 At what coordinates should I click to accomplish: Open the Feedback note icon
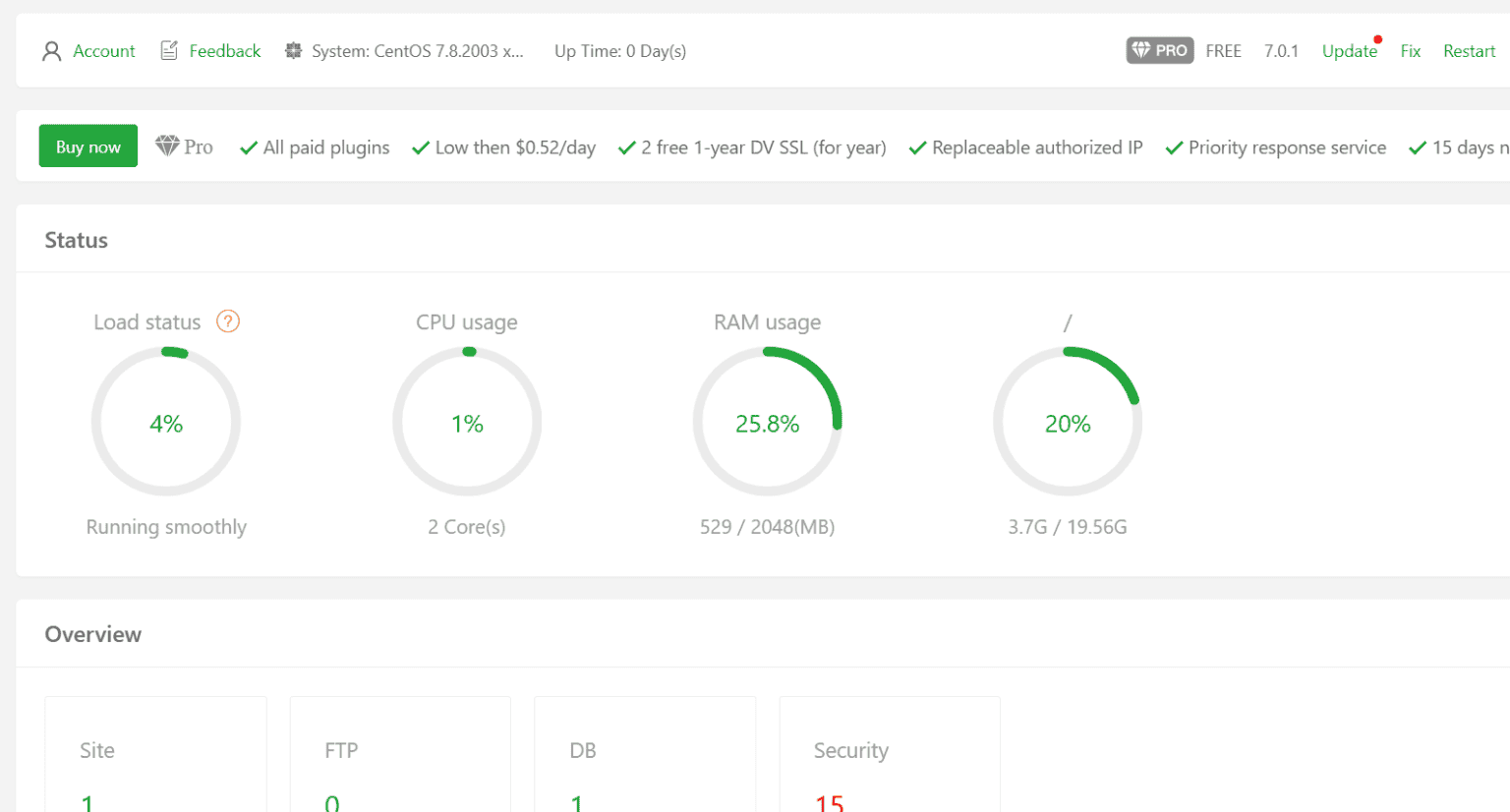click(169, 49)
